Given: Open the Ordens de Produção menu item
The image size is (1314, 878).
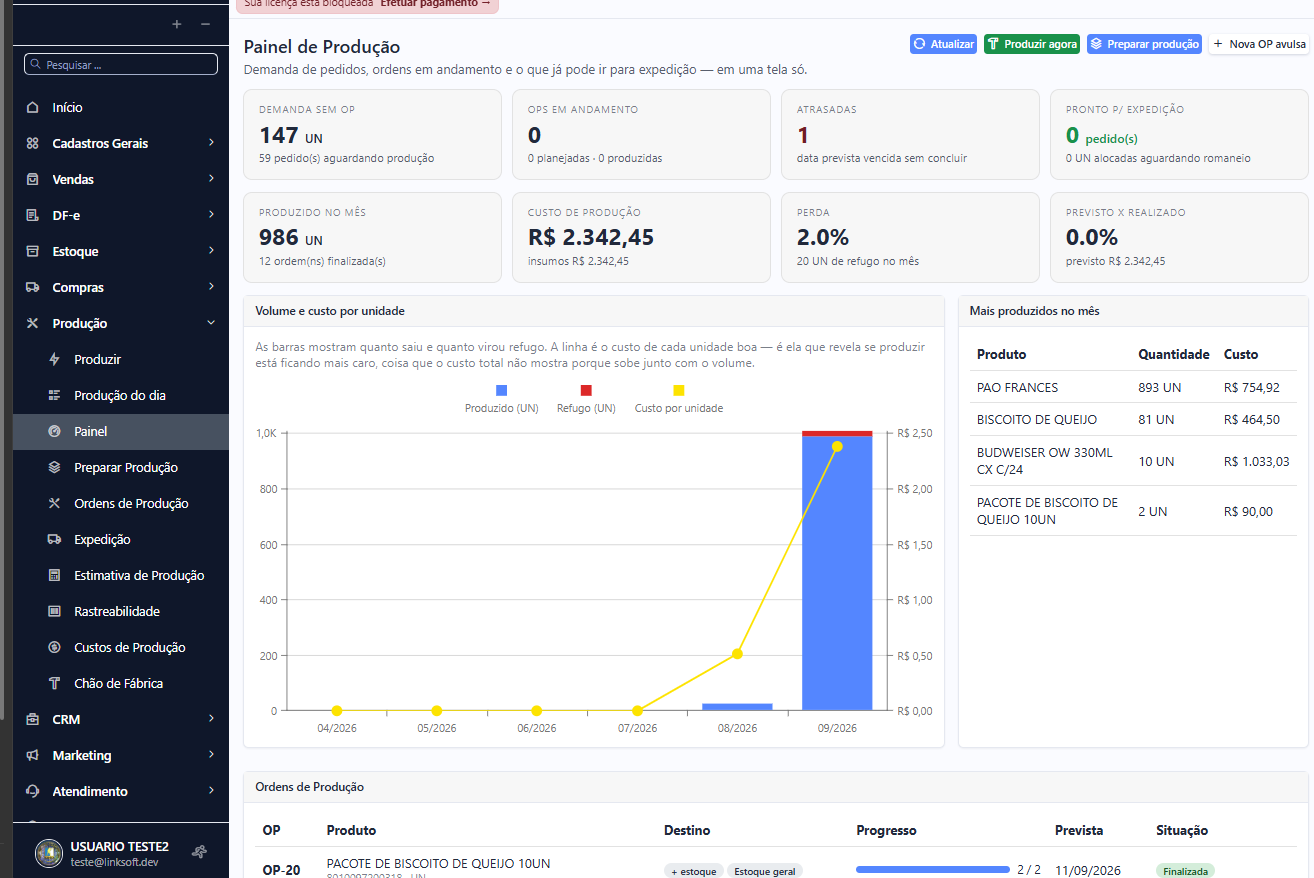Looking at the screenshot, I should pyautogui.click(x=121, y=503).
